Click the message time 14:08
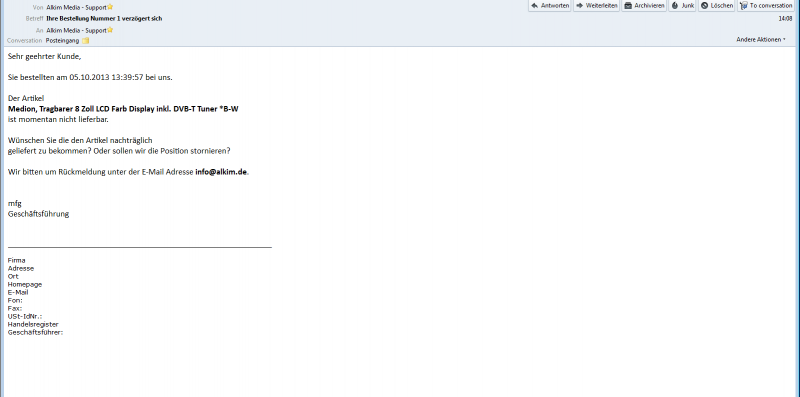Viewport: 800px width, 397px height. click(785, 18)
